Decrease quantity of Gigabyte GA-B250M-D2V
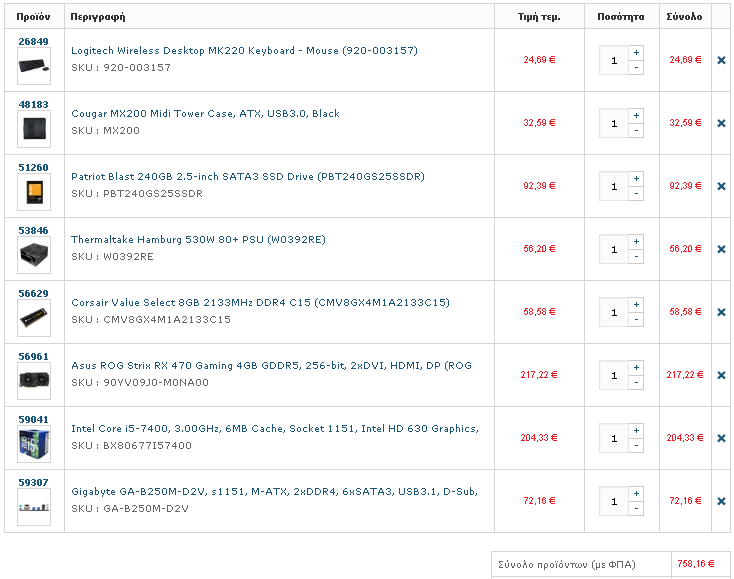 click(636, 508)
